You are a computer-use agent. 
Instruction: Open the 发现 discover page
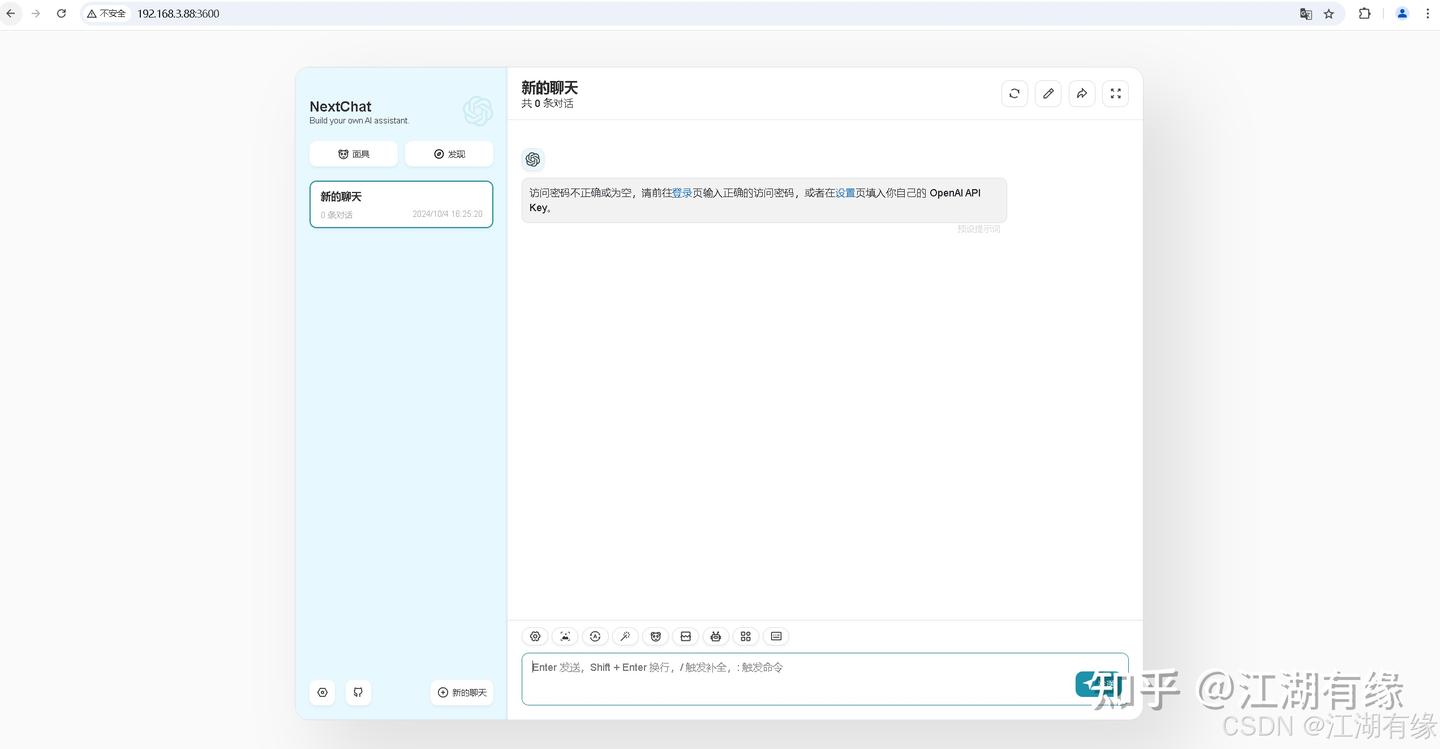448,154
